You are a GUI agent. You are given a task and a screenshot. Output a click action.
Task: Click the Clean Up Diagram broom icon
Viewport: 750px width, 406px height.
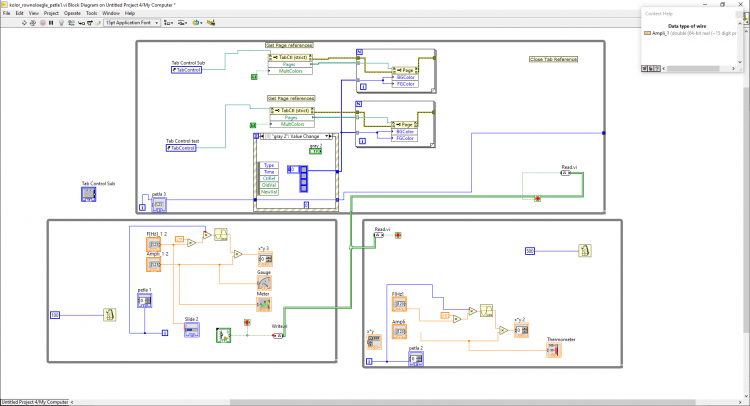coord(211,22)
